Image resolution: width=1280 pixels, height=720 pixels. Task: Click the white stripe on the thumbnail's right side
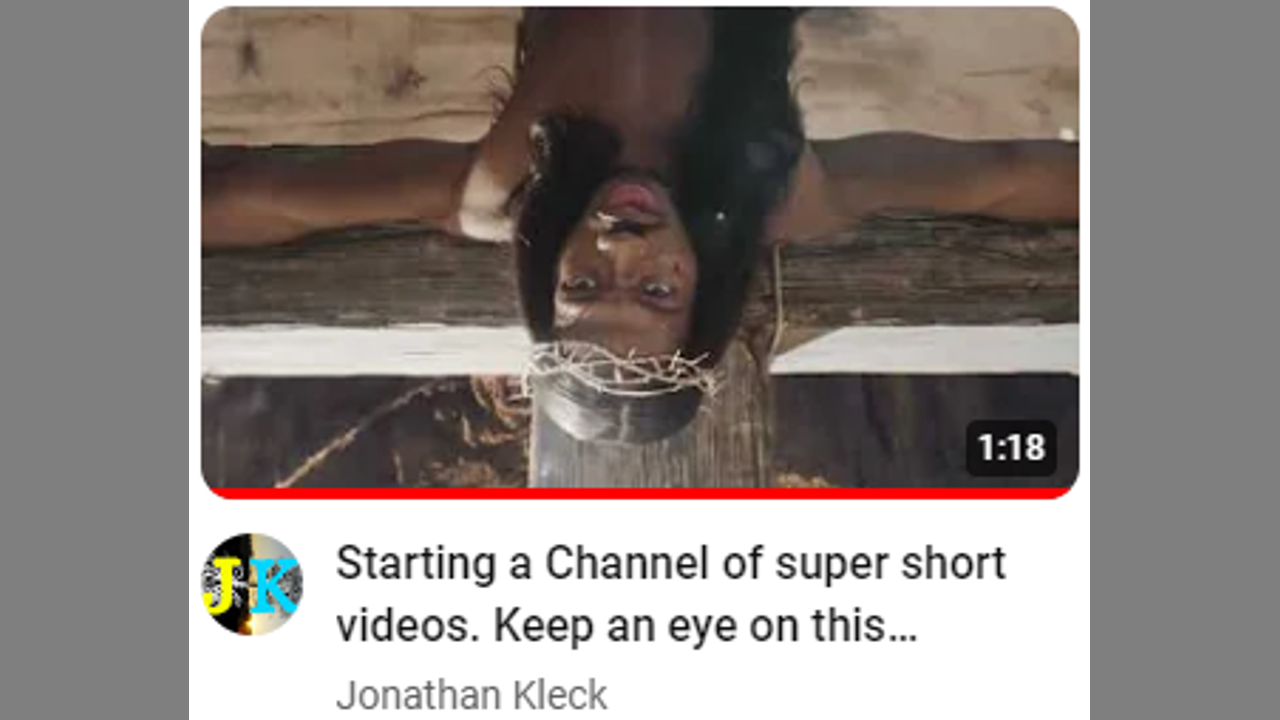pyautogui.click(x=925, y=350)
